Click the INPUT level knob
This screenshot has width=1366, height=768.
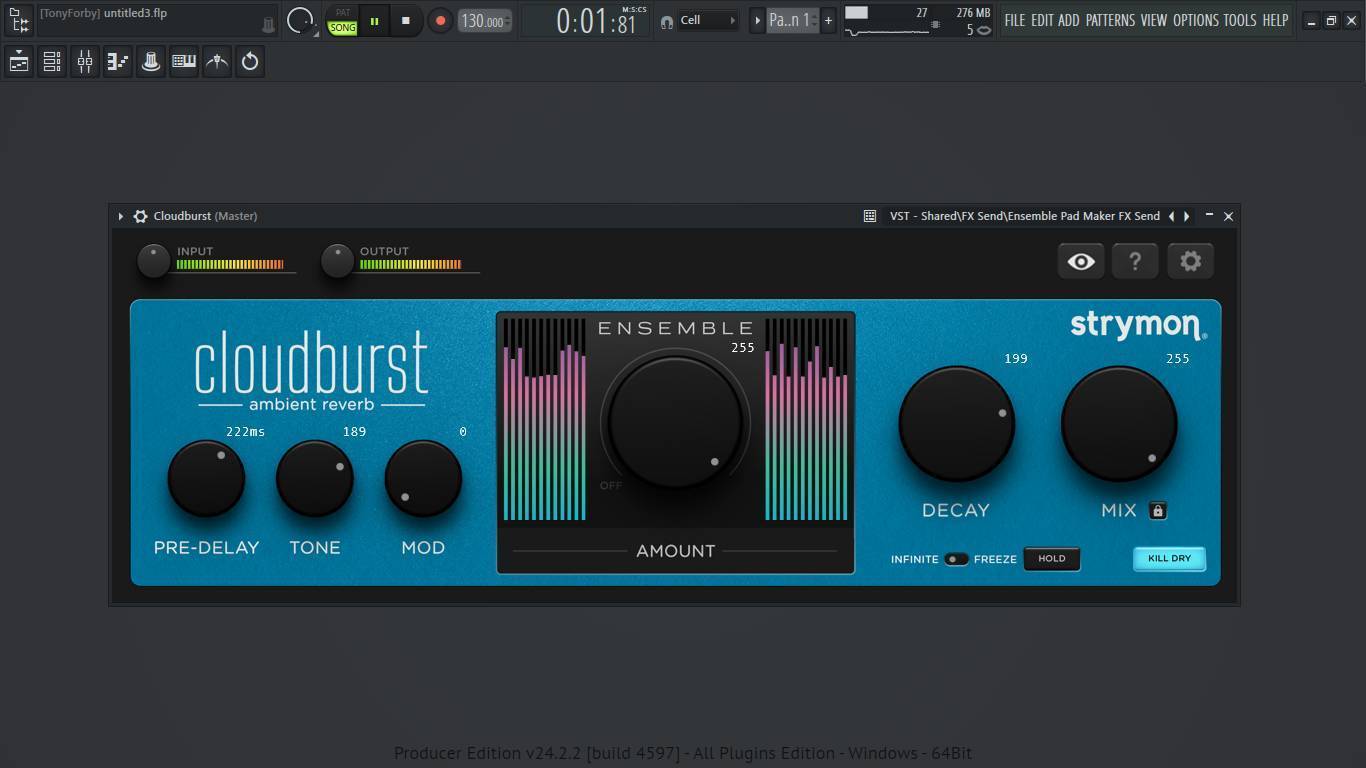pos(153,260)
